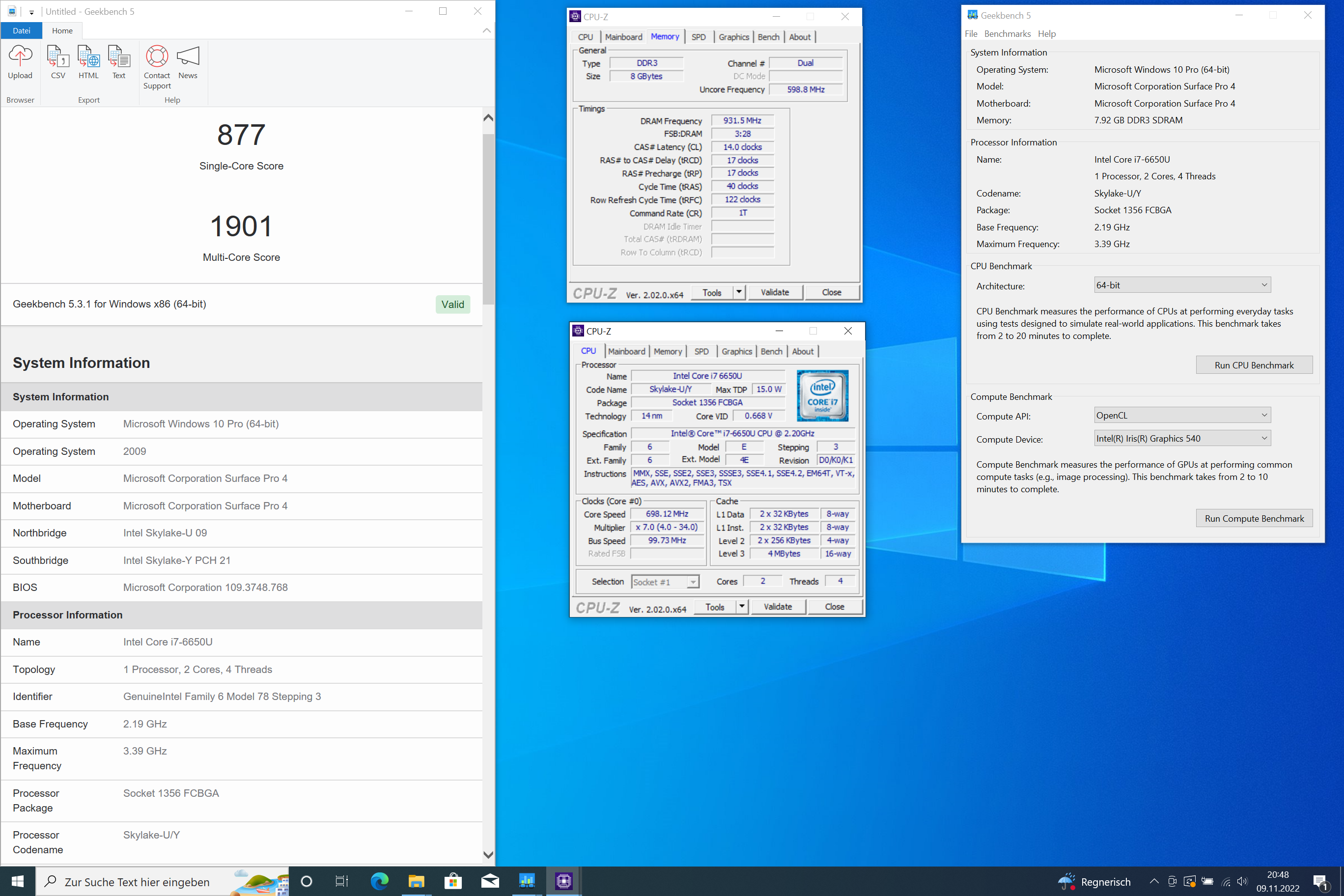This screenshot has width=1344, height=896.
Task: Open the SPD tab in upper CPU-Z
Action: (699, 37)
